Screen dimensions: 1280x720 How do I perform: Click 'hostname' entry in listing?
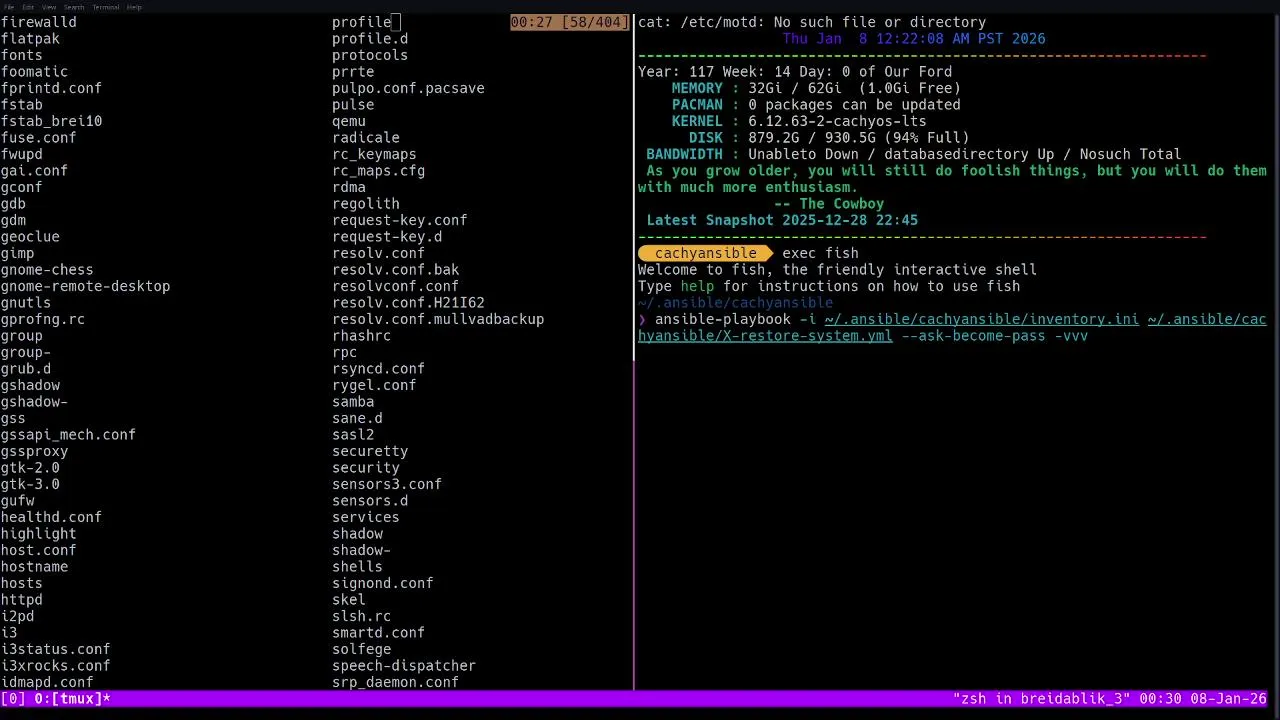(34, 567)
